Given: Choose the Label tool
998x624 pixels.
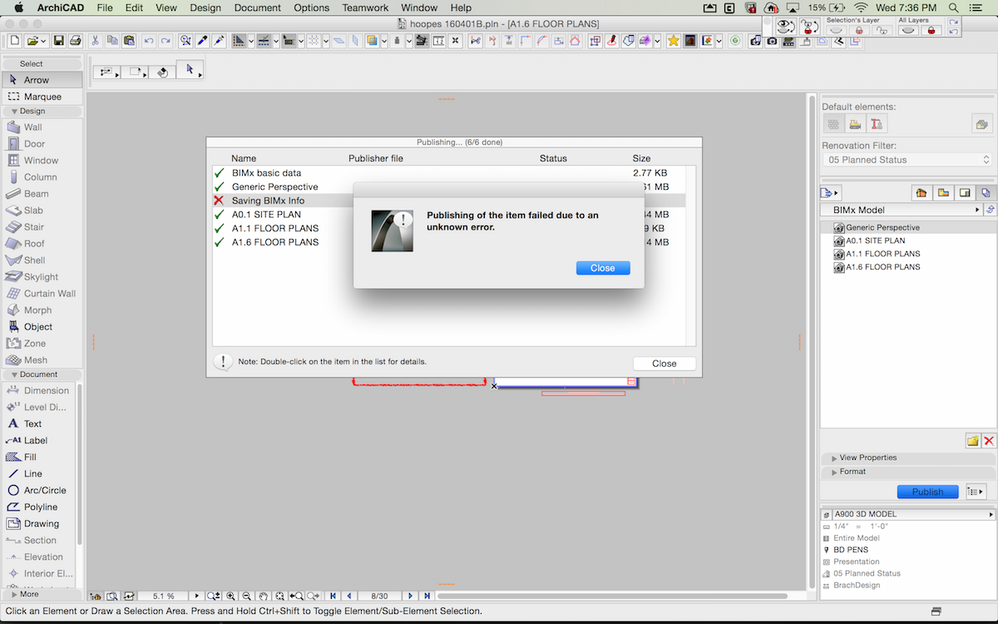Looking at the screenshot, I should 39,440.
